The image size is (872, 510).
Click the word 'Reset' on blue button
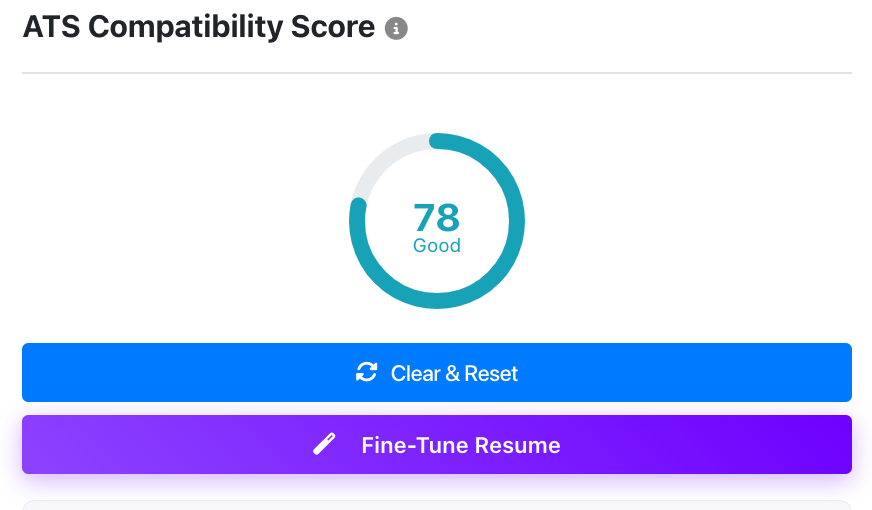(x=493, y=374)
